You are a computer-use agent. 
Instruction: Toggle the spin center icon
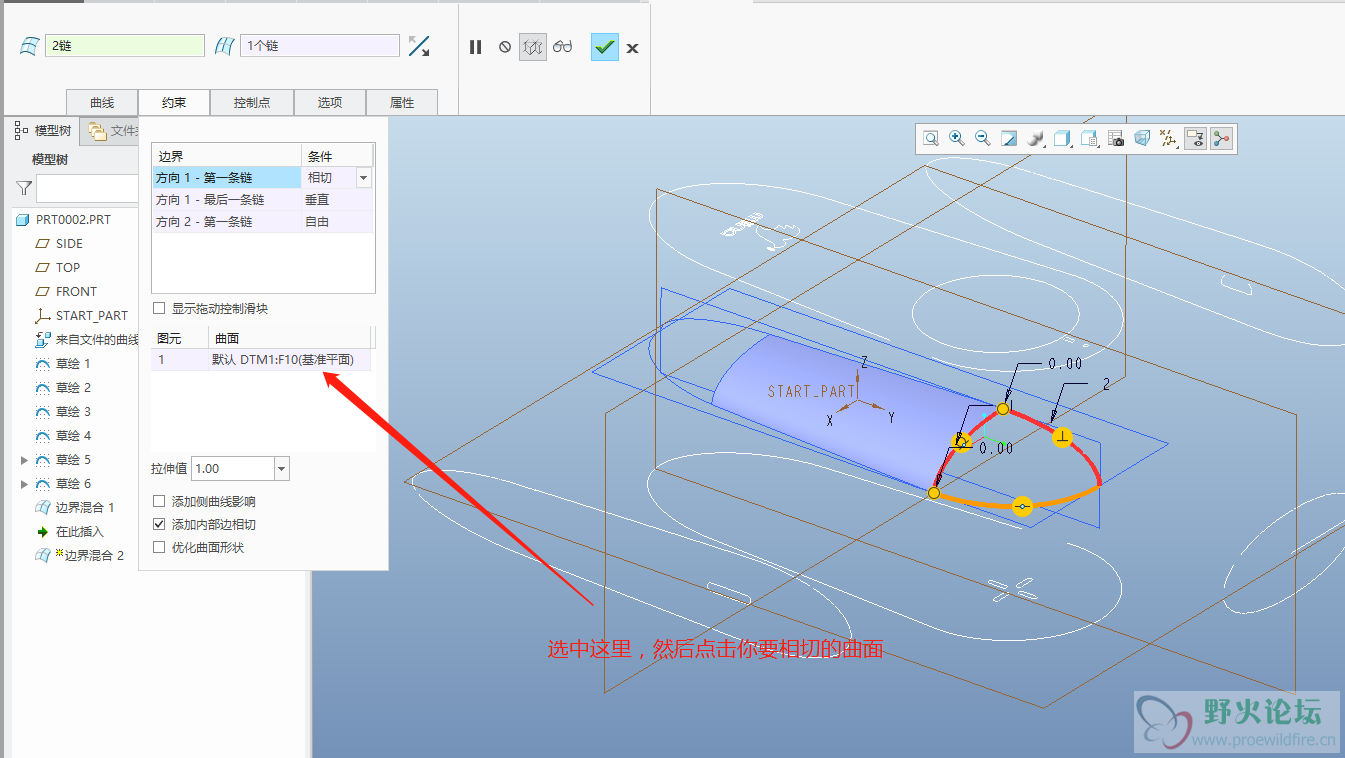tap(1221, 139)
